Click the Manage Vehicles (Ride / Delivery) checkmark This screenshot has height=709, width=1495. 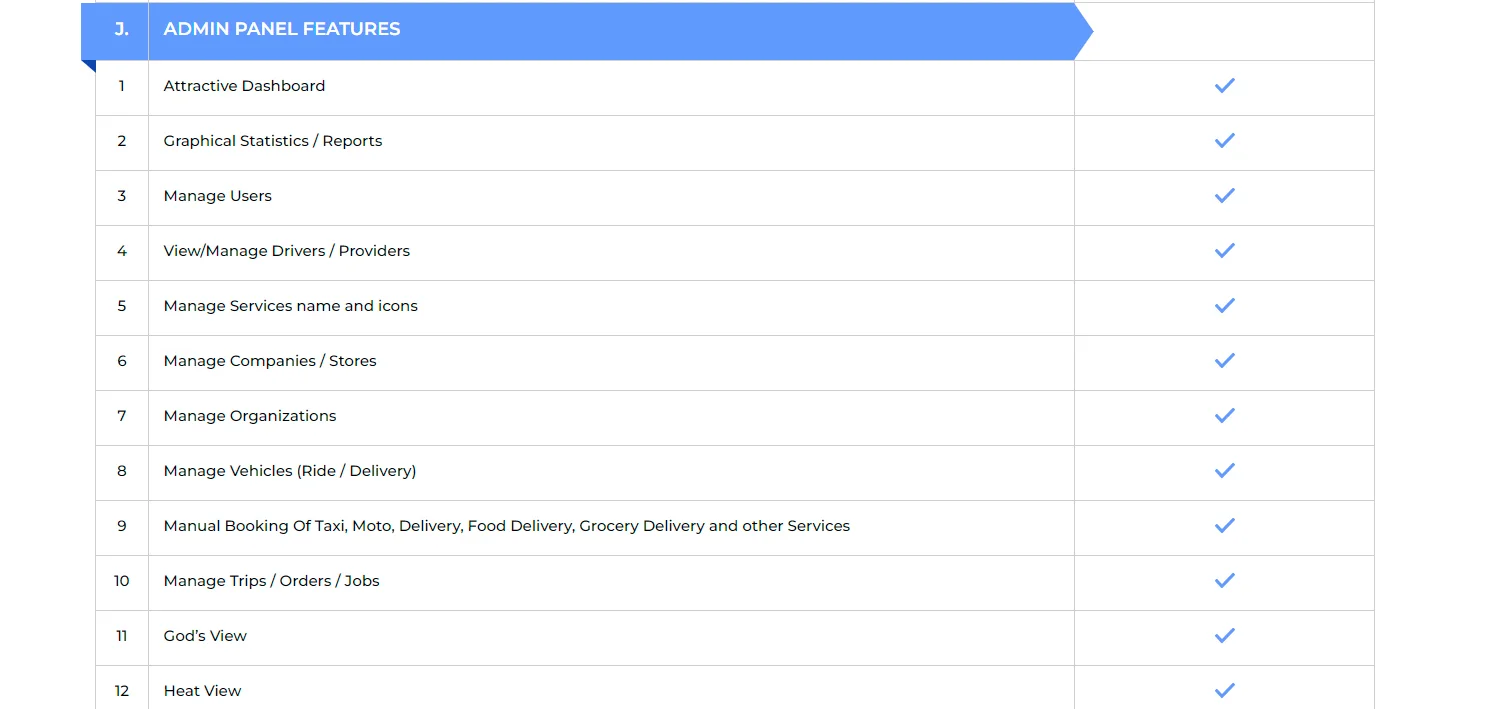click(1224, 471)
